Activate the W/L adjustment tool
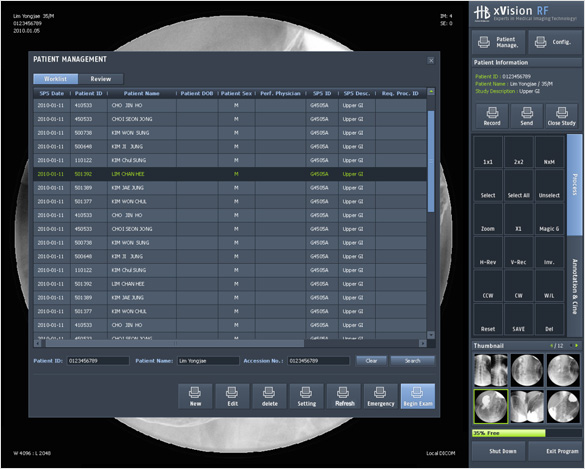The width and height of the screenshot is (585, 469). (549, 286)
